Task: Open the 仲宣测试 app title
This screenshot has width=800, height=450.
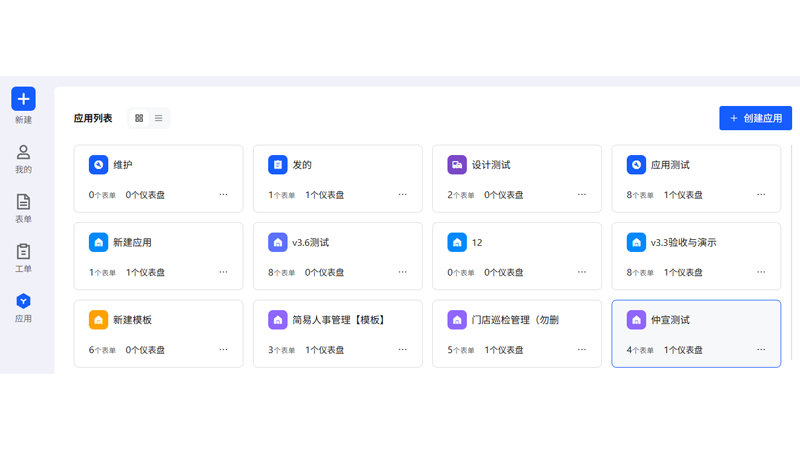Action: point(670,320)
